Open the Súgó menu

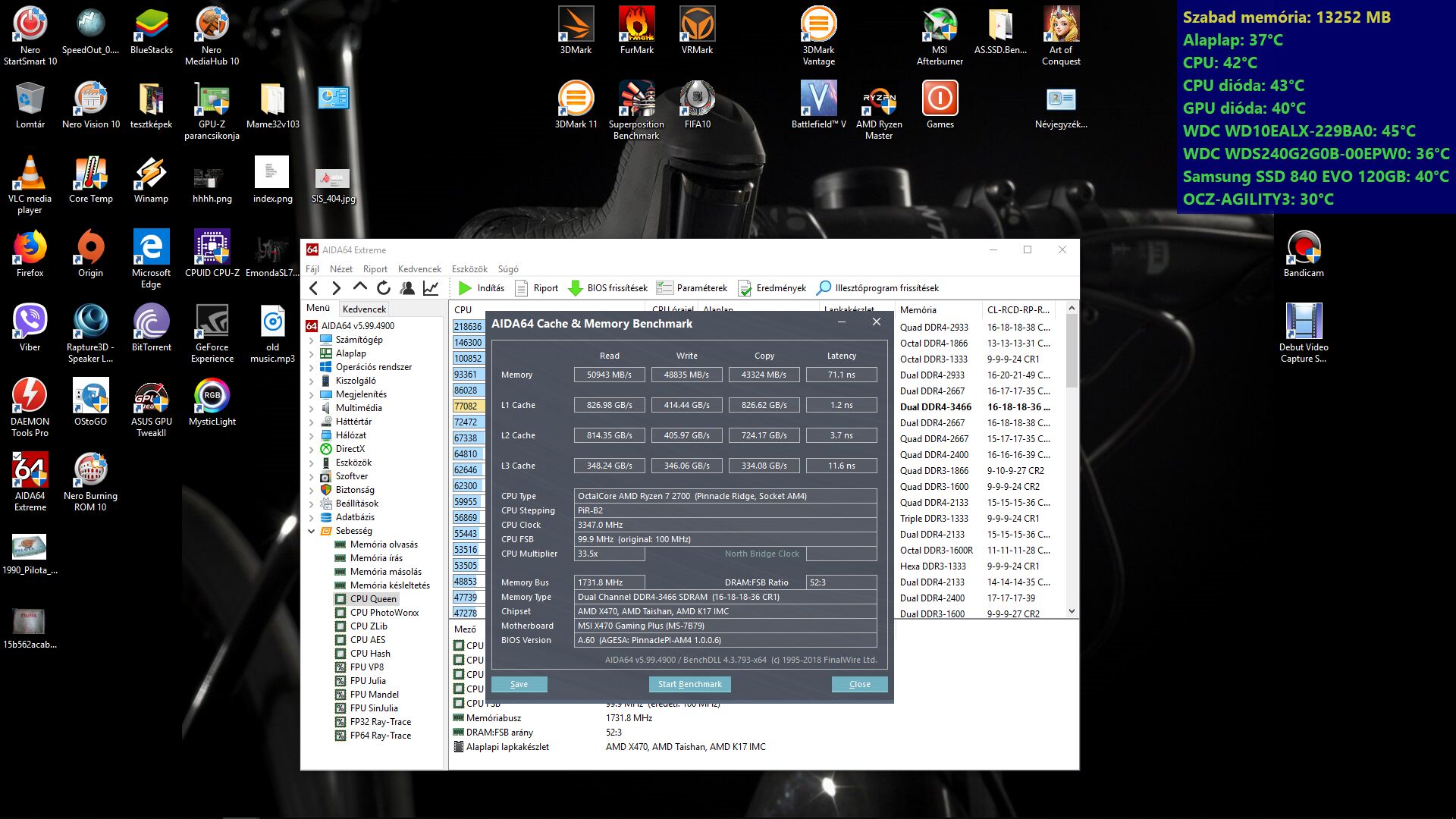[x=508, y=269]
